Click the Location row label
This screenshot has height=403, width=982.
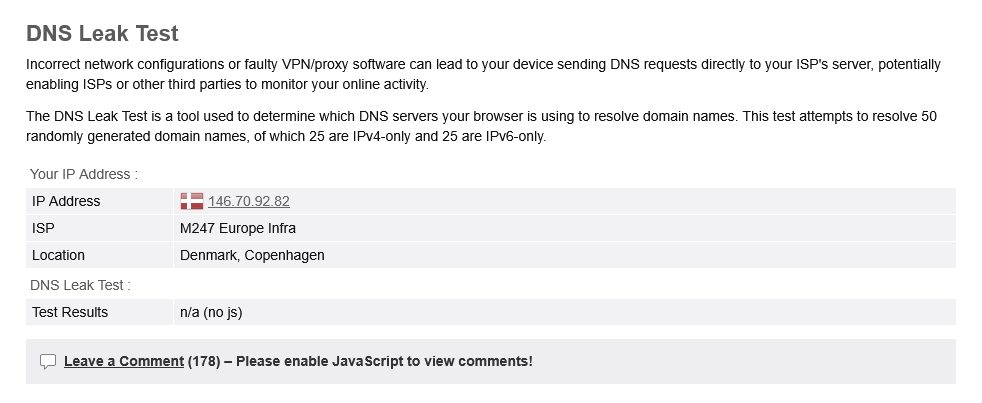(x=58, y=255)
